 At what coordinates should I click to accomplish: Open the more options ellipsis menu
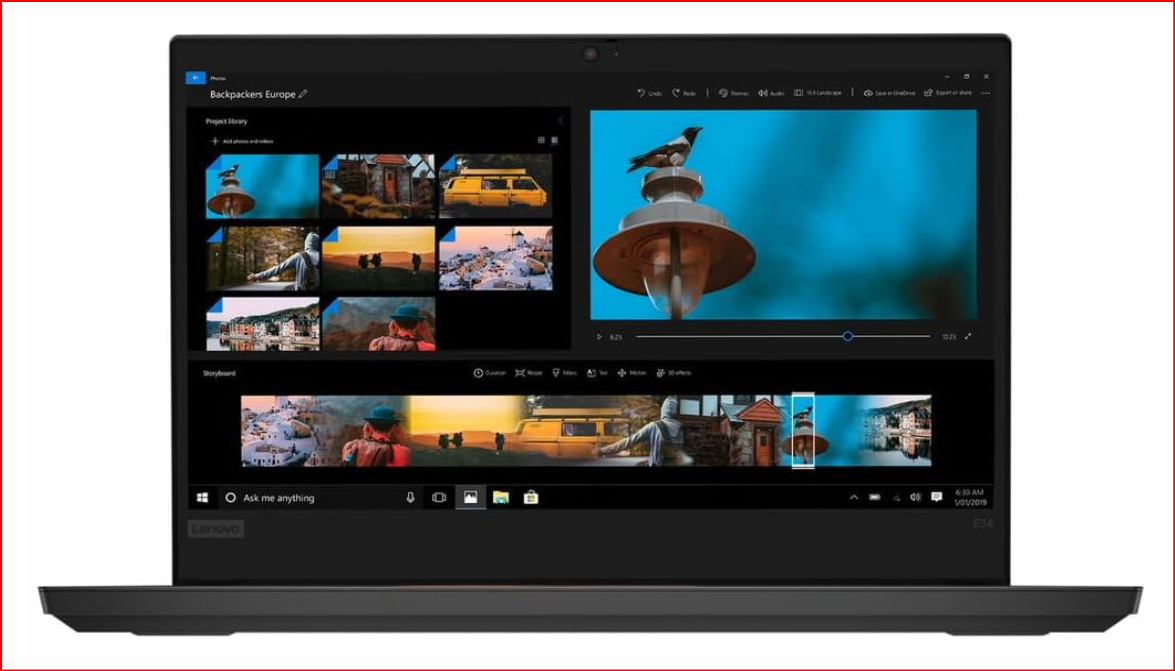[986, 93]
